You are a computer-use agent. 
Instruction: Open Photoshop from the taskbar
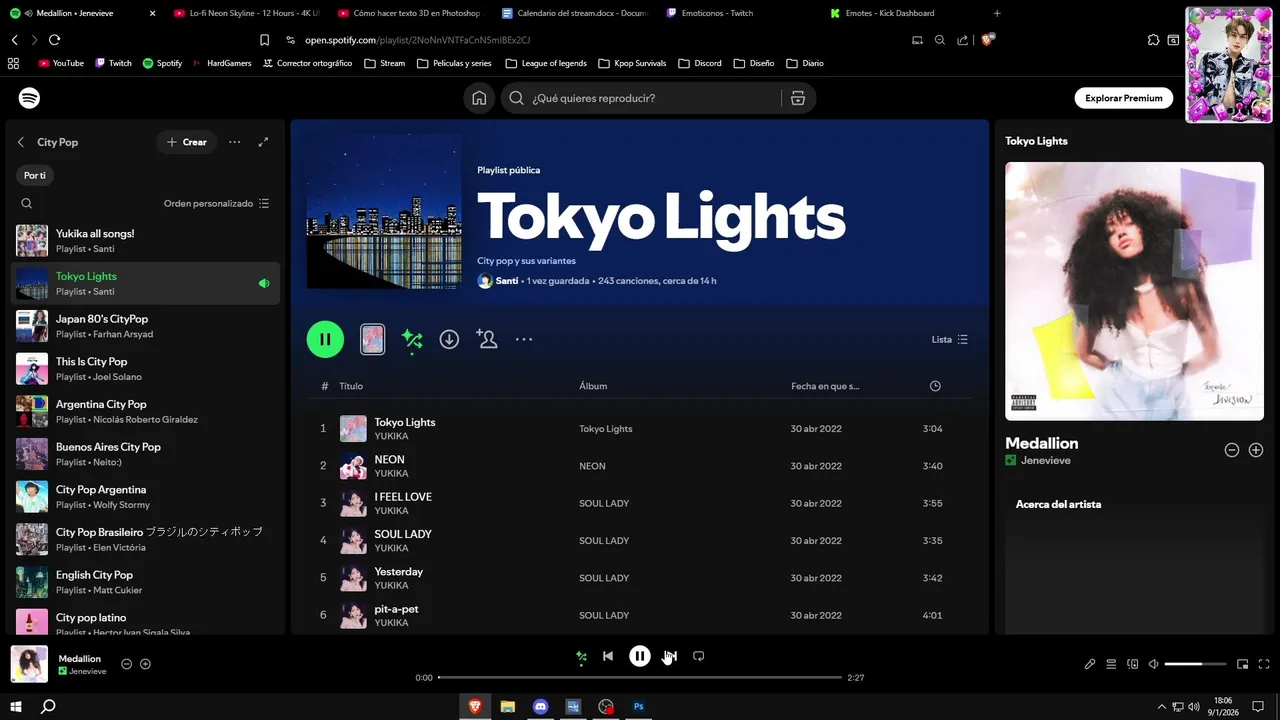click(638, 706)
